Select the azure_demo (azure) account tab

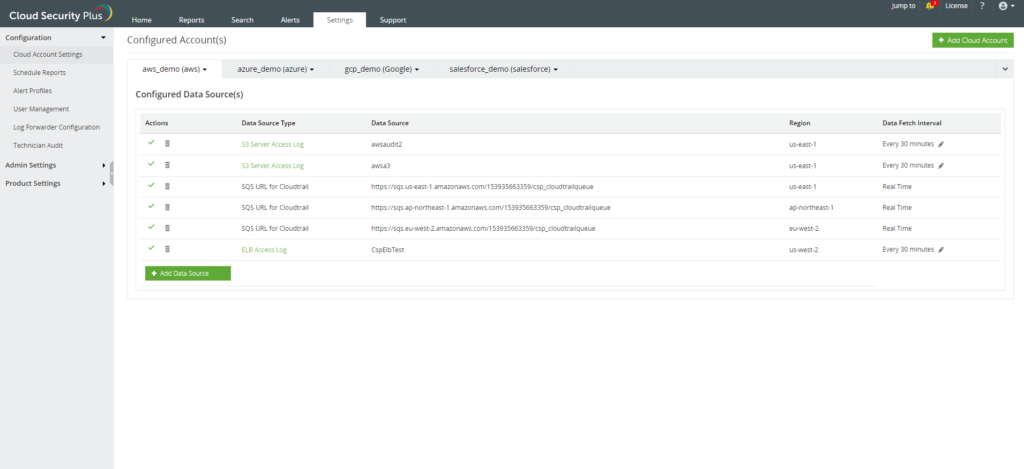(x=275, y=69)
